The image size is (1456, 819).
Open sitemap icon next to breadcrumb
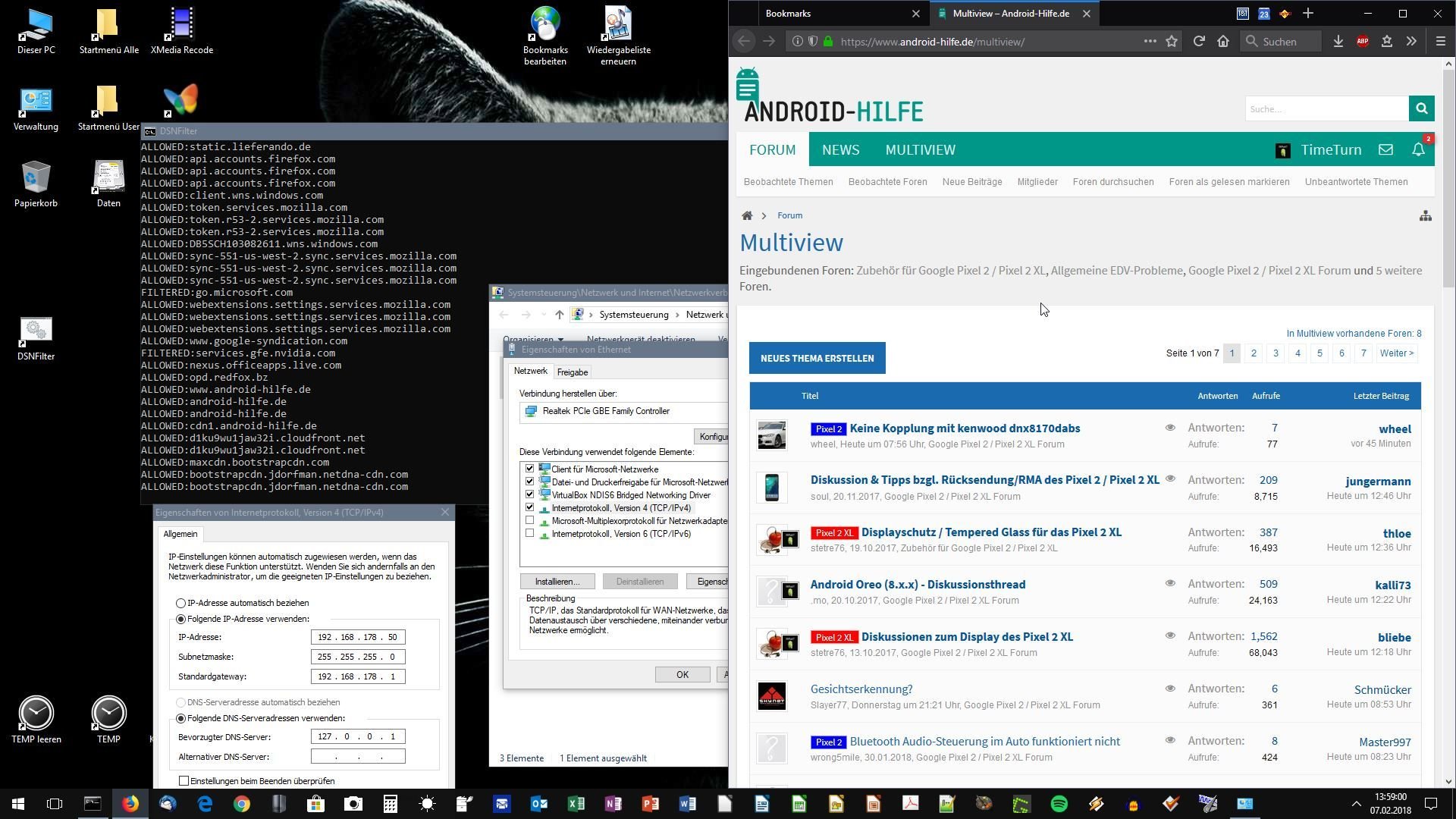(x=1426, y=216)
